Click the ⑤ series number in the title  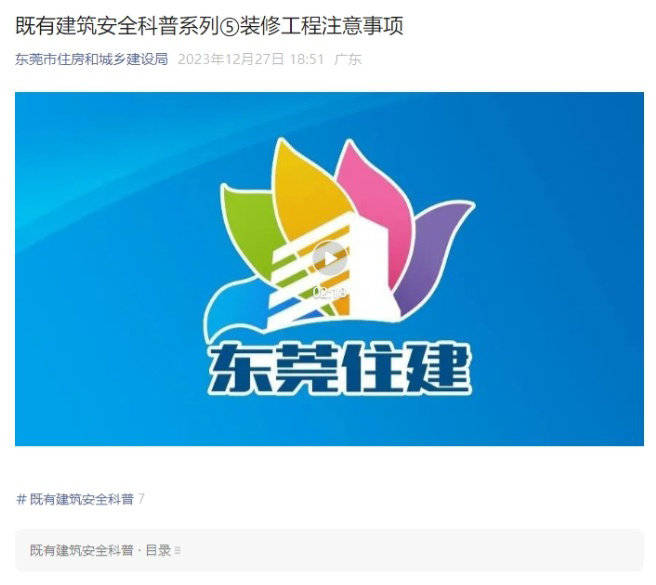229,27
